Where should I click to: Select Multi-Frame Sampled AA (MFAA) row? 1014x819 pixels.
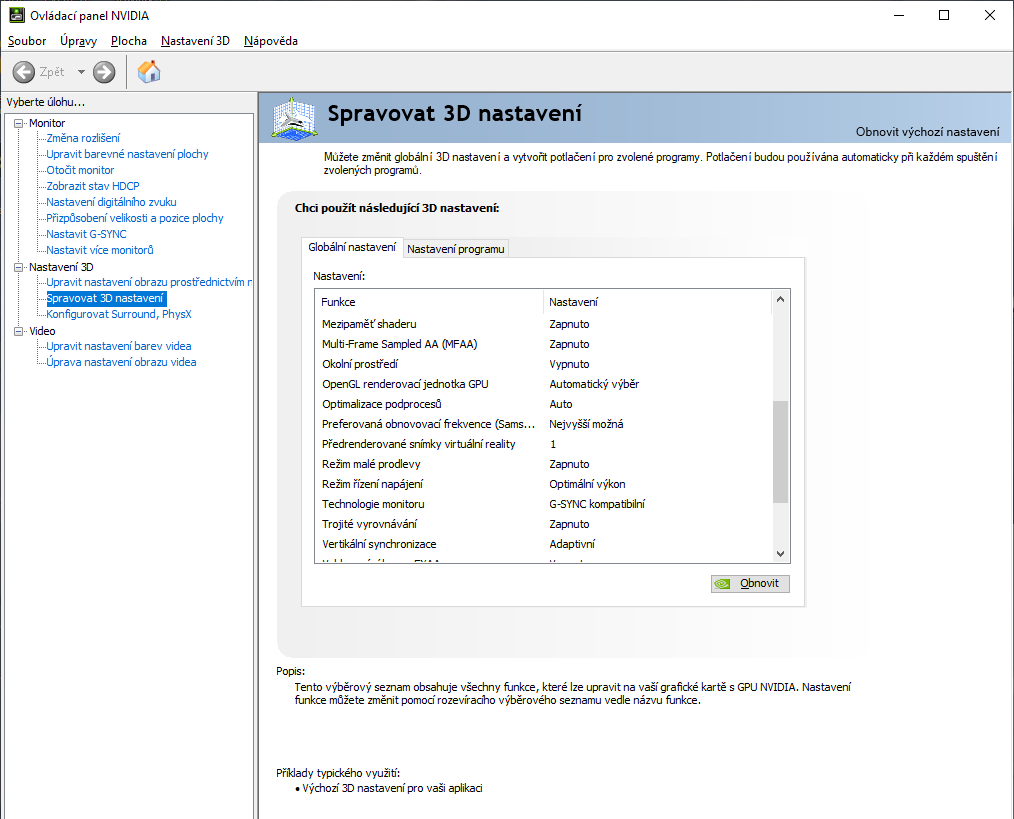click(543, 344)
